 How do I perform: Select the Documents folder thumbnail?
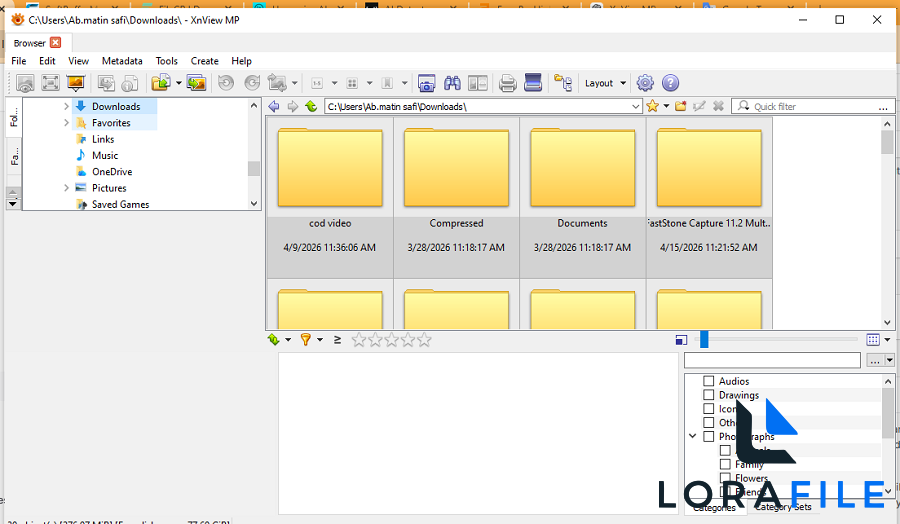click(x=583, y=197)
